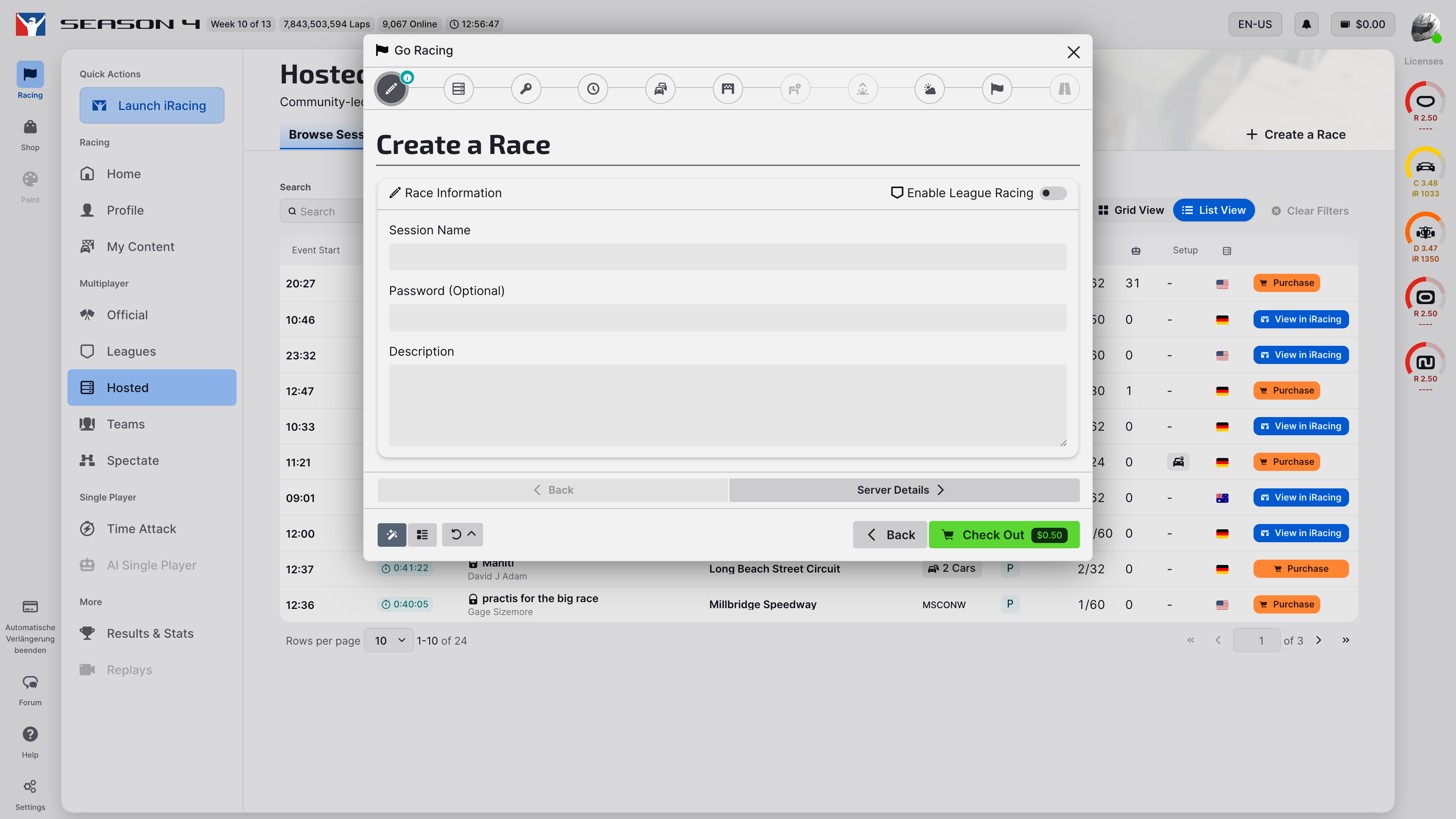Go to the weather step icon

tap(930, 89)
